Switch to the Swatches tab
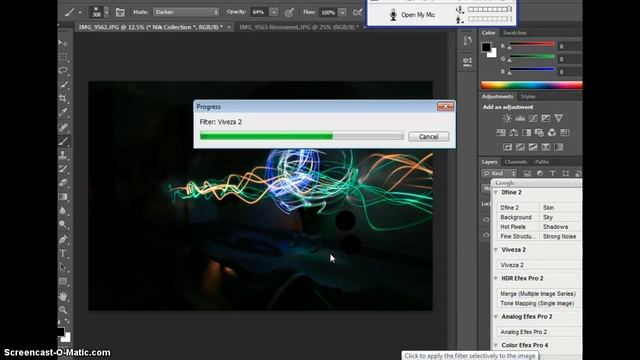640x360 pixels. (x=514, y=33)
